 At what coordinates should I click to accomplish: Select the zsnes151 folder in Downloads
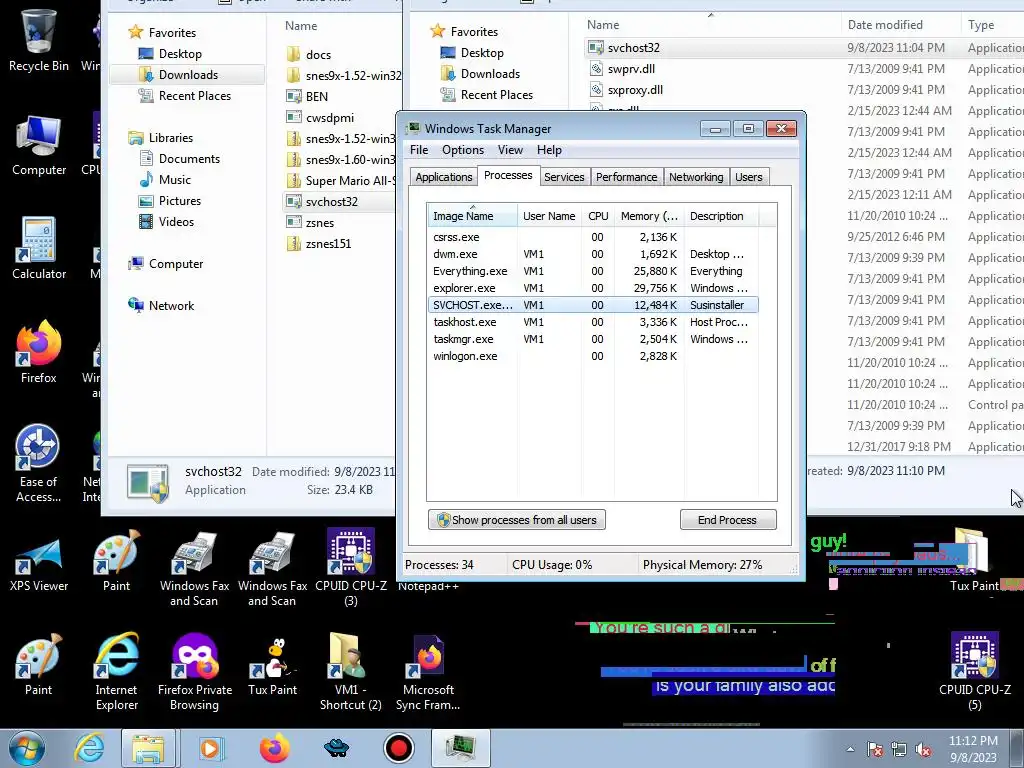(328, 244)
